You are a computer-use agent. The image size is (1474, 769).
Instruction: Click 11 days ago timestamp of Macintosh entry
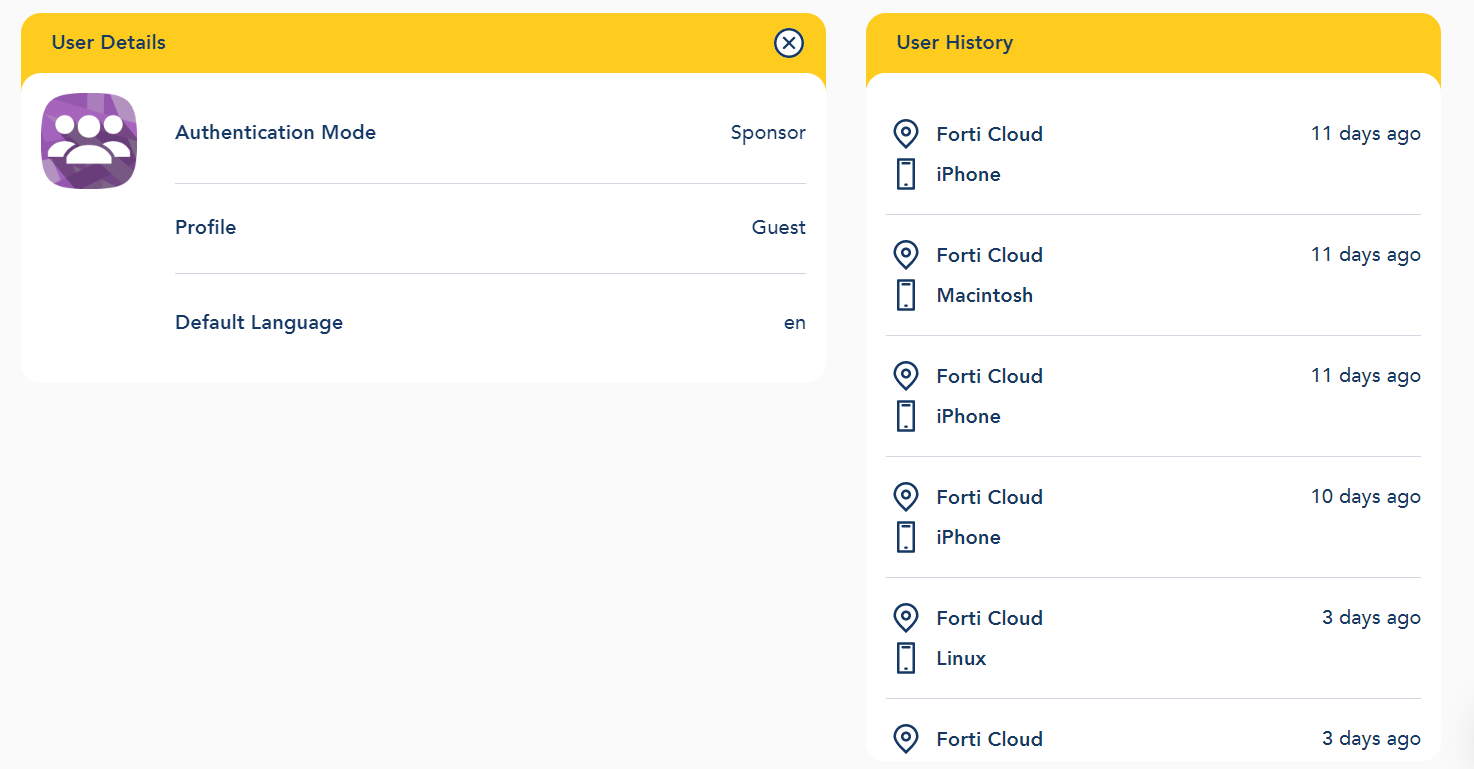pos(1366,255)
